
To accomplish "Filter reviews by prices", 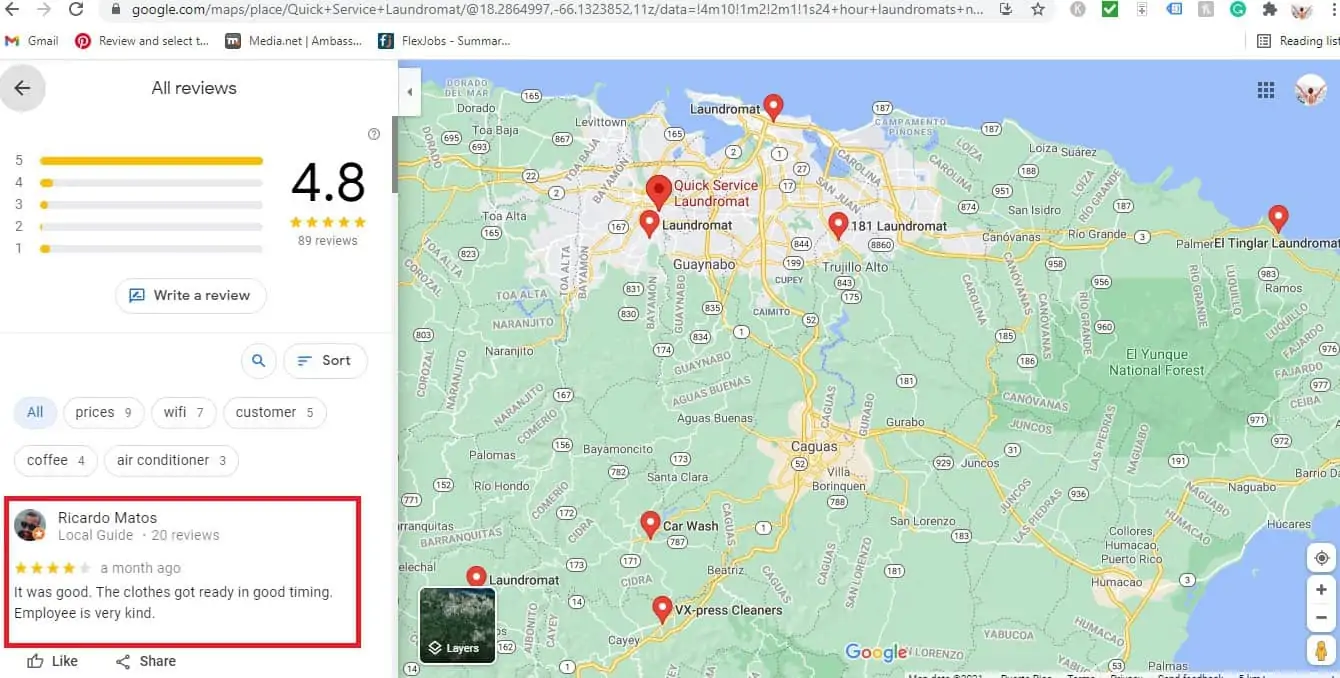I will tap(104, 412).
